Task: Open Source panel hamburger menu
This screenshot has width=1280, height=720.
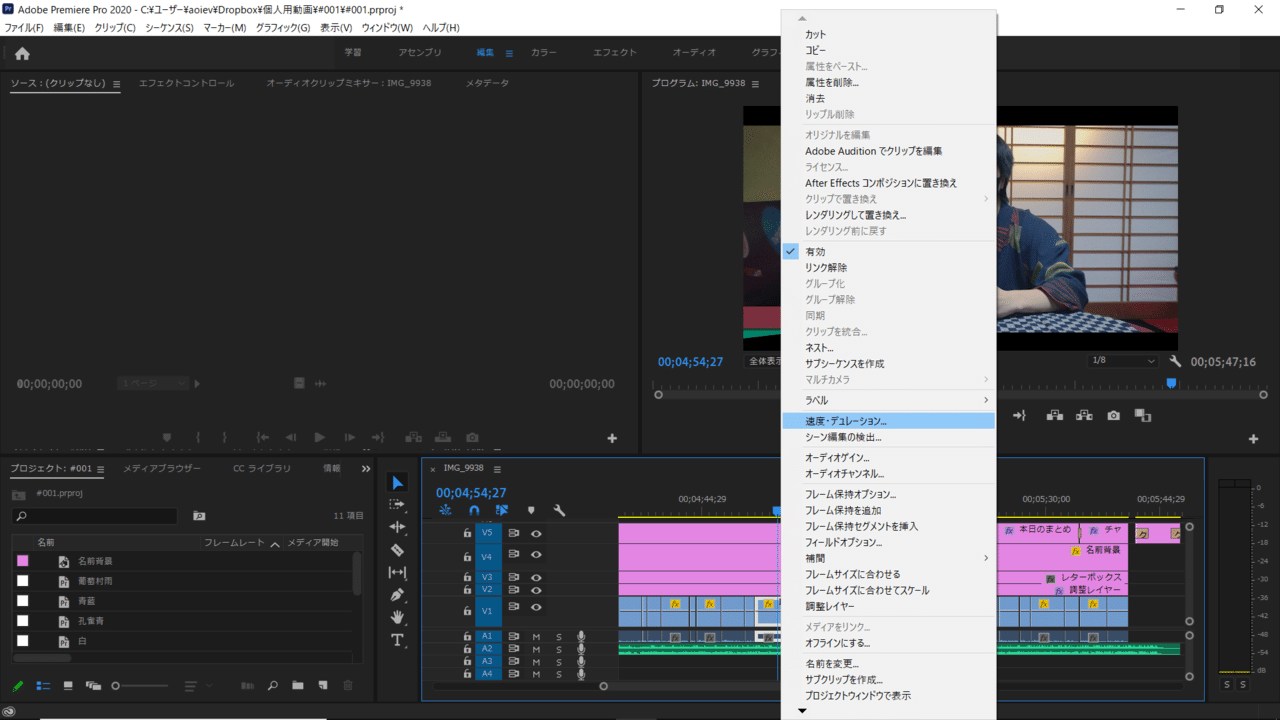Action: pyautogui.click(x=116, y=83)
